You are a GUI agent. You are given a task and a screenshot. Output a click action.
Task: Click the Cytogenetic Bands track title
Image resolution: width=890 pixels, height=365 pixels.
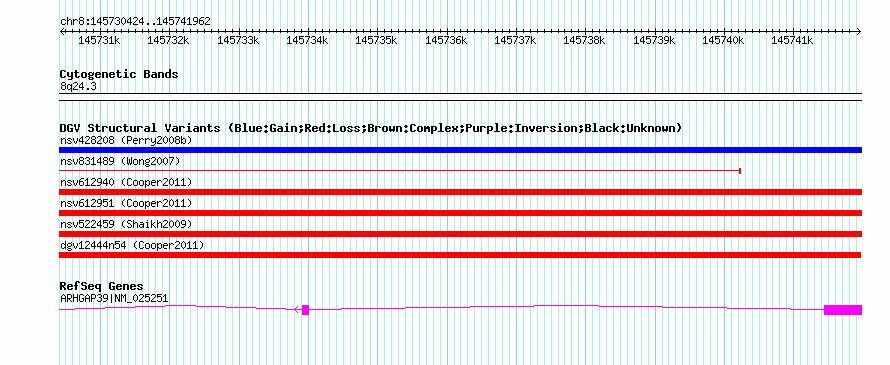[x=119, y=74]
